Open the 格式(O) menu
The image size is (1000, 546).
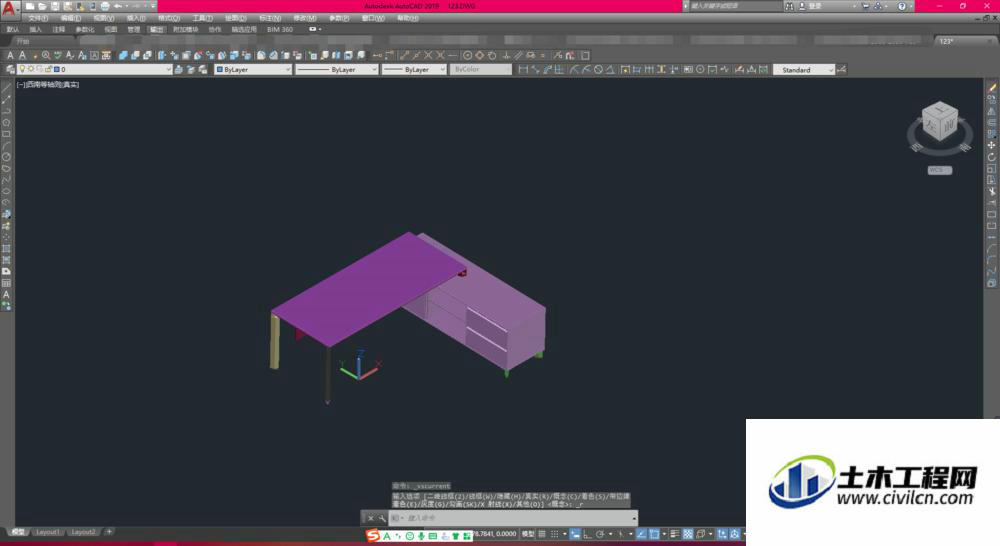point(168,18)
